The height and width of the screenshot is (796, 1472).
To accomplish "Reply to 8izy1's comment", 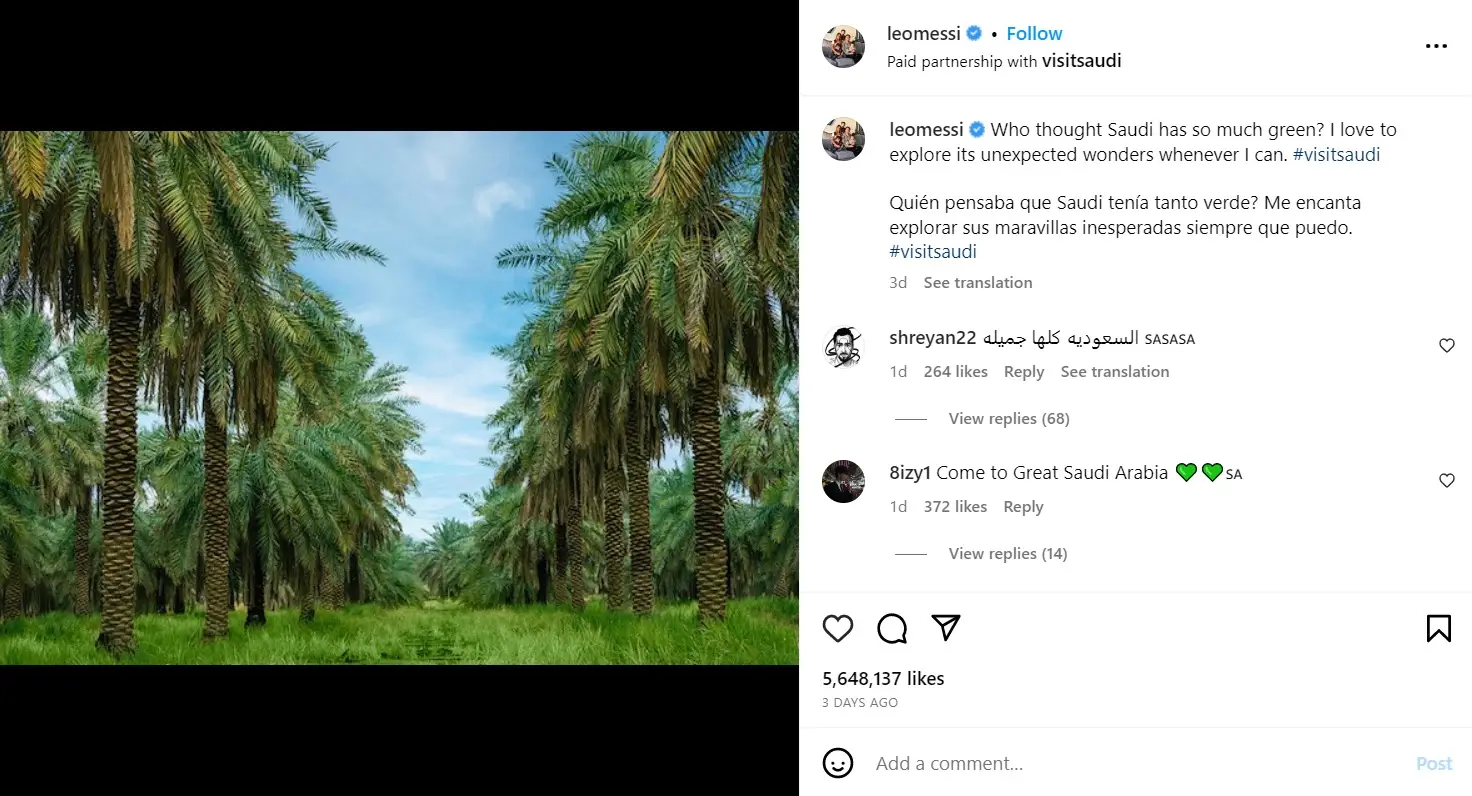I will coord(1022,506).
